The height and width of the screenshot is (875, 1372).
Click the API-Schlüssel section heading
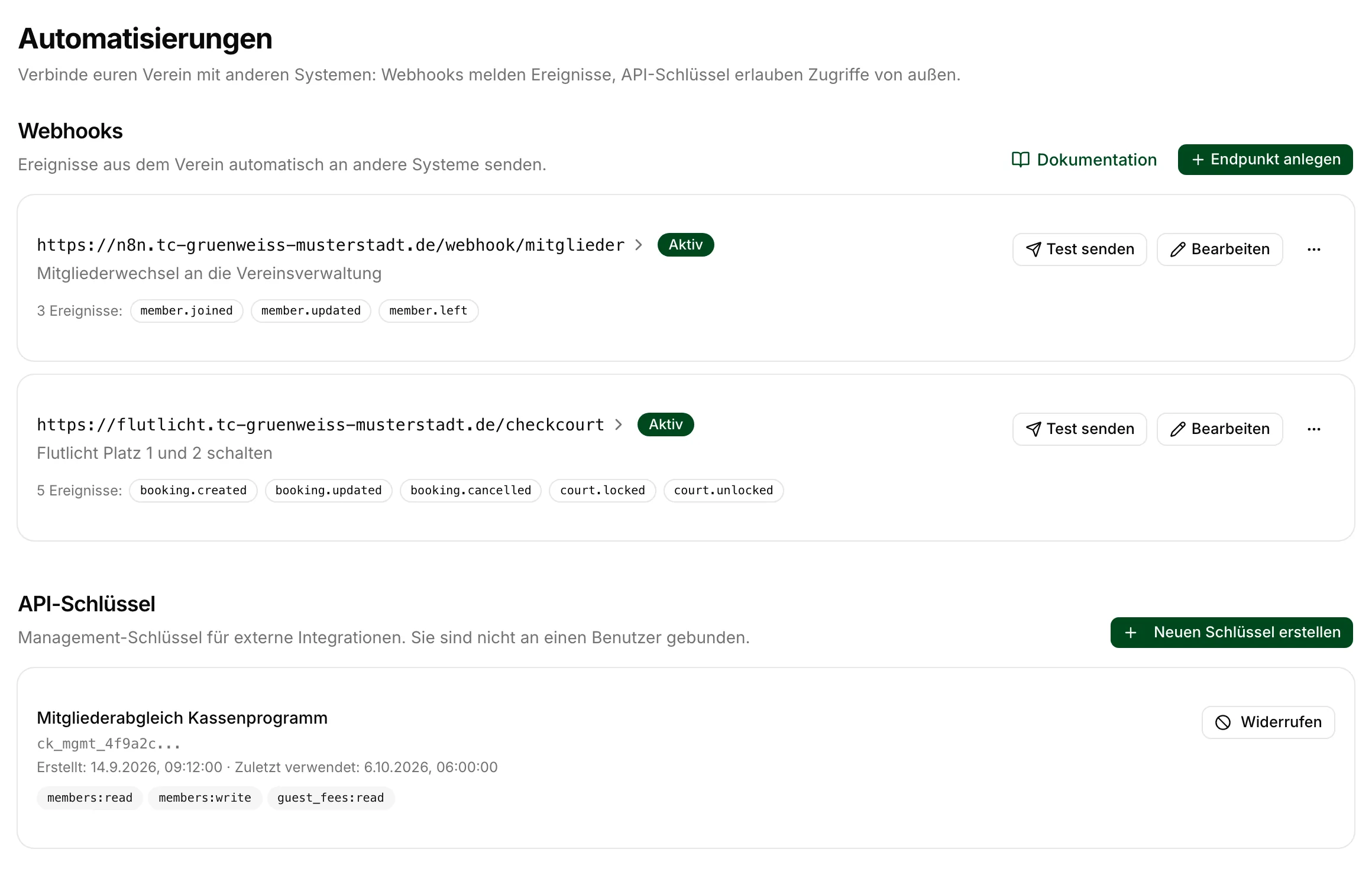[x=86, y=604]
